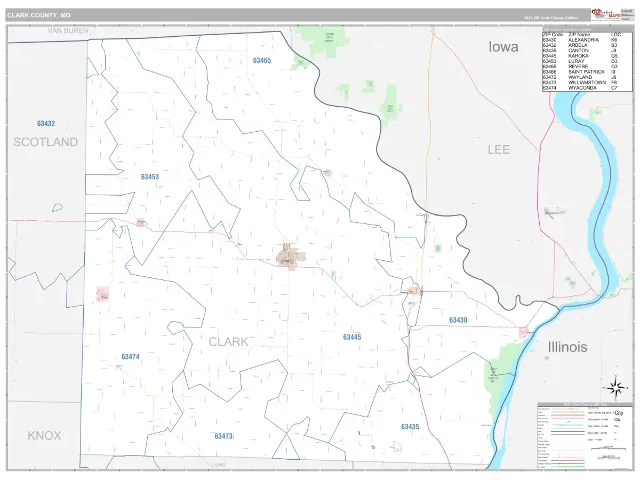Image resolution: width=640 pixels, height=480 pixels.
Task: Select the WAYLAND row in ZIP index
Action: (587, 77)
